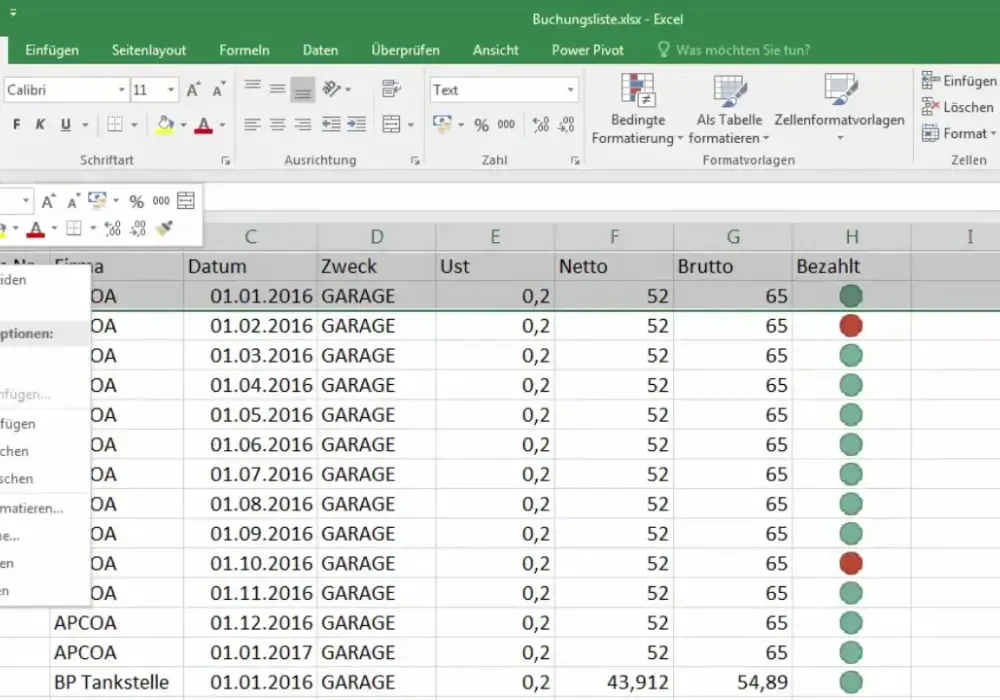Add a decimal place in ribbon
Viewport: 1000px width, 700px height.
click(x=541, y=124)
